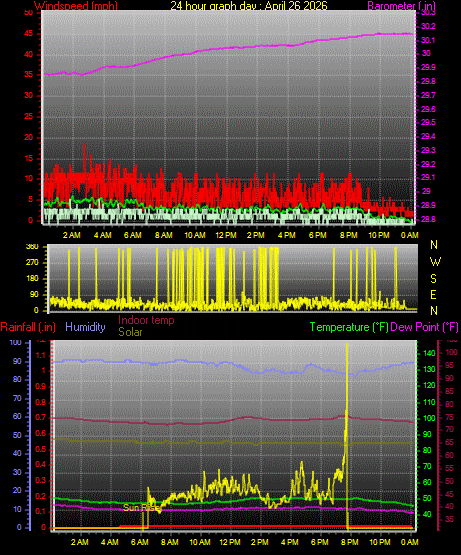
Task: Click "8 PM" under the windspeed graph
Action: tap(348, 235)
